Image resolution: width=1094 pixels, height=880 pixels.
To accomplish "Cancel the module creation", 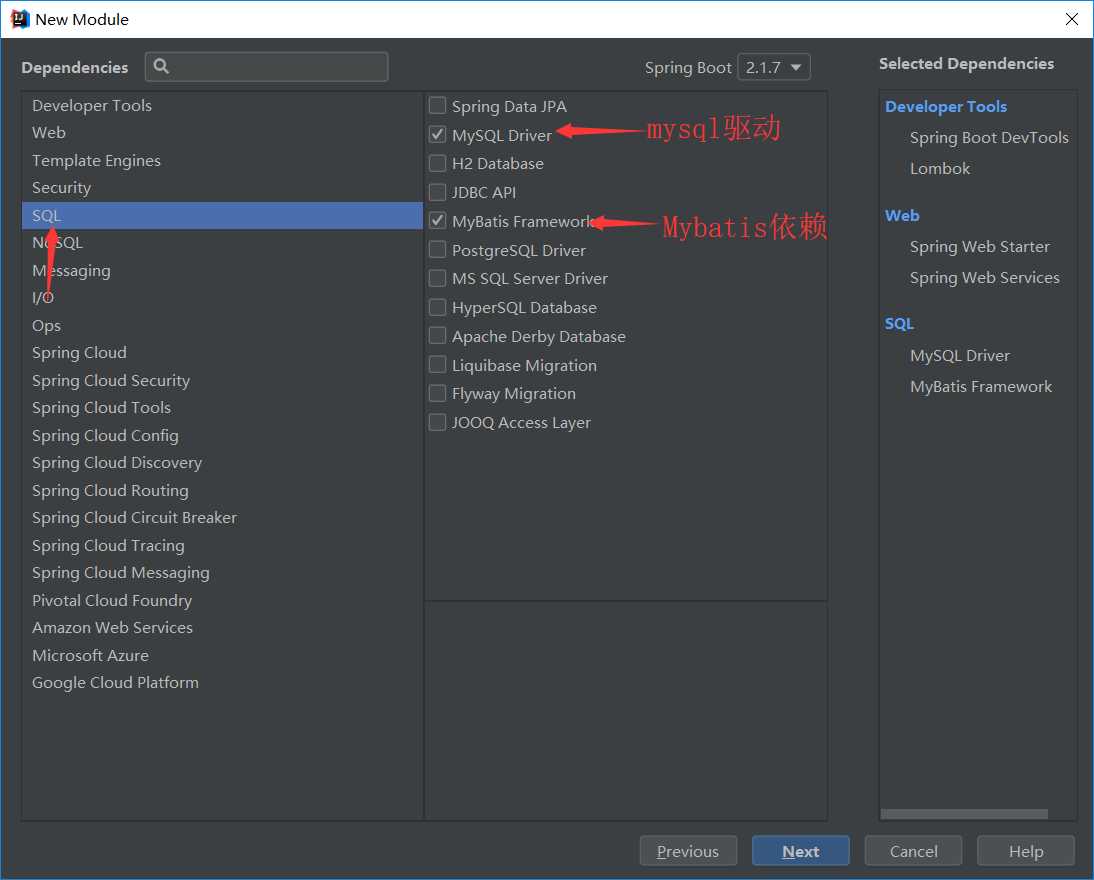I will pos(913,851).
